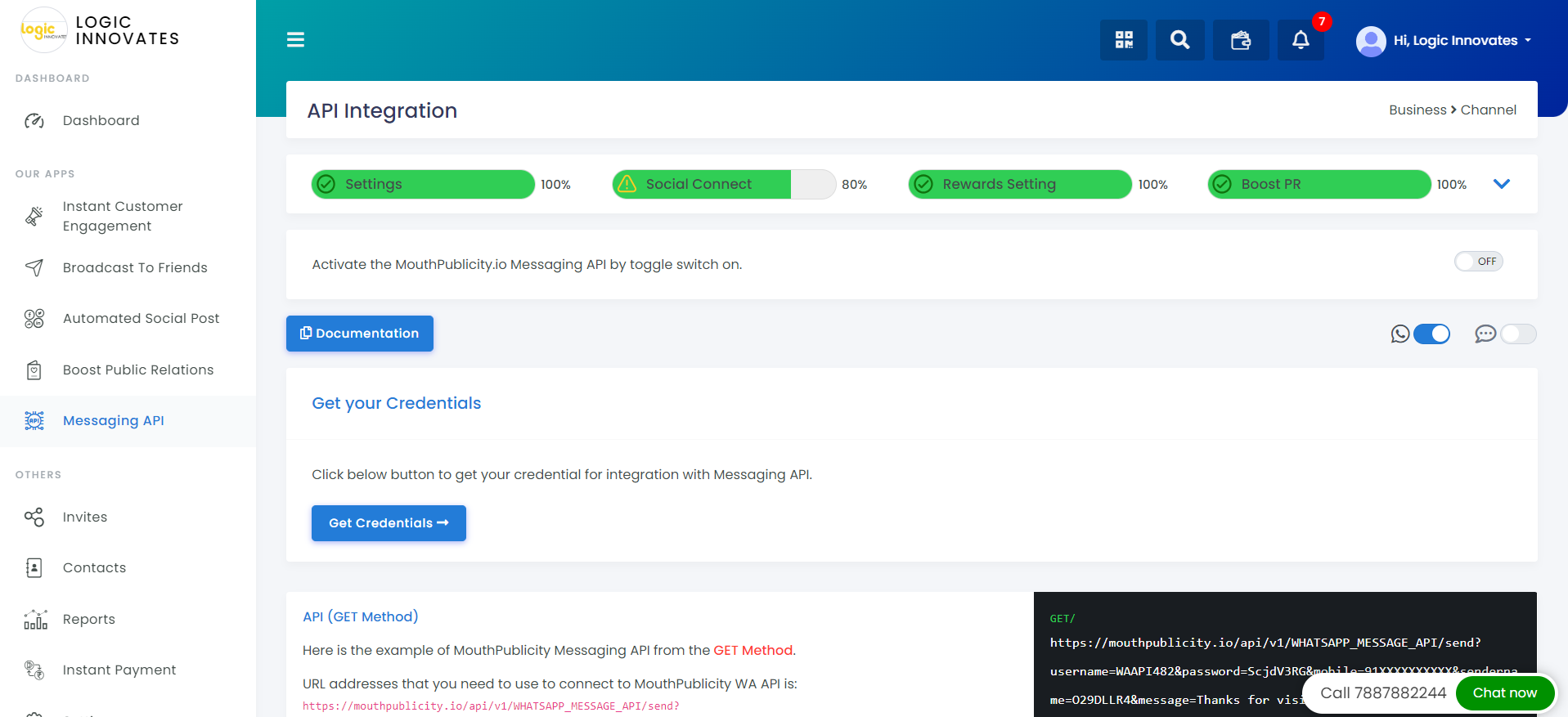
Task: Click the Contacts book icon
Action: [34, 567]
